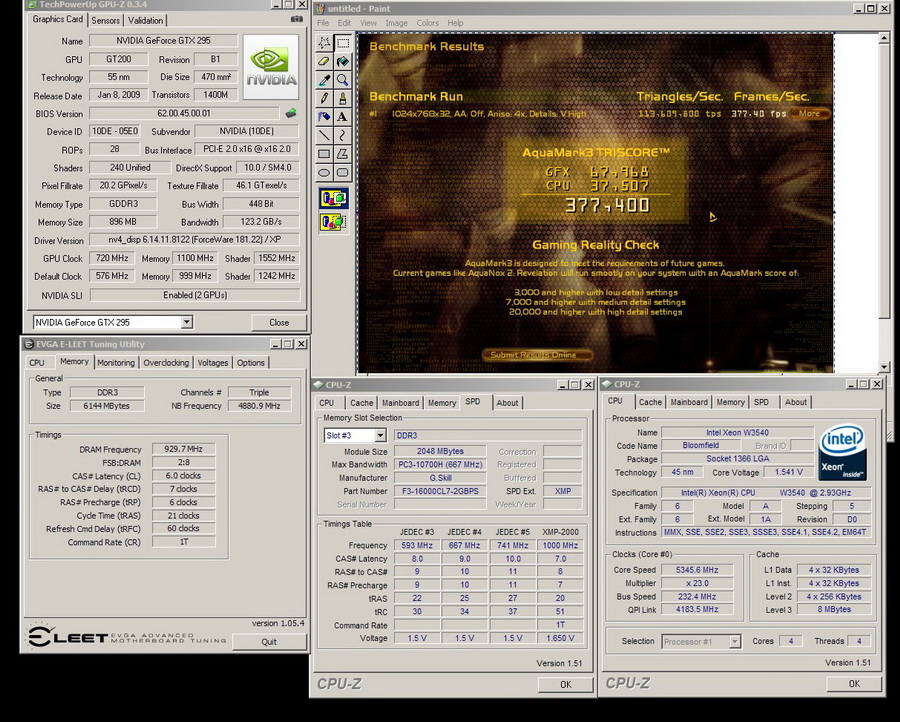Choose the transparent selection option in Paint
This screenshot has height=722, width=900.
point(334,222)
